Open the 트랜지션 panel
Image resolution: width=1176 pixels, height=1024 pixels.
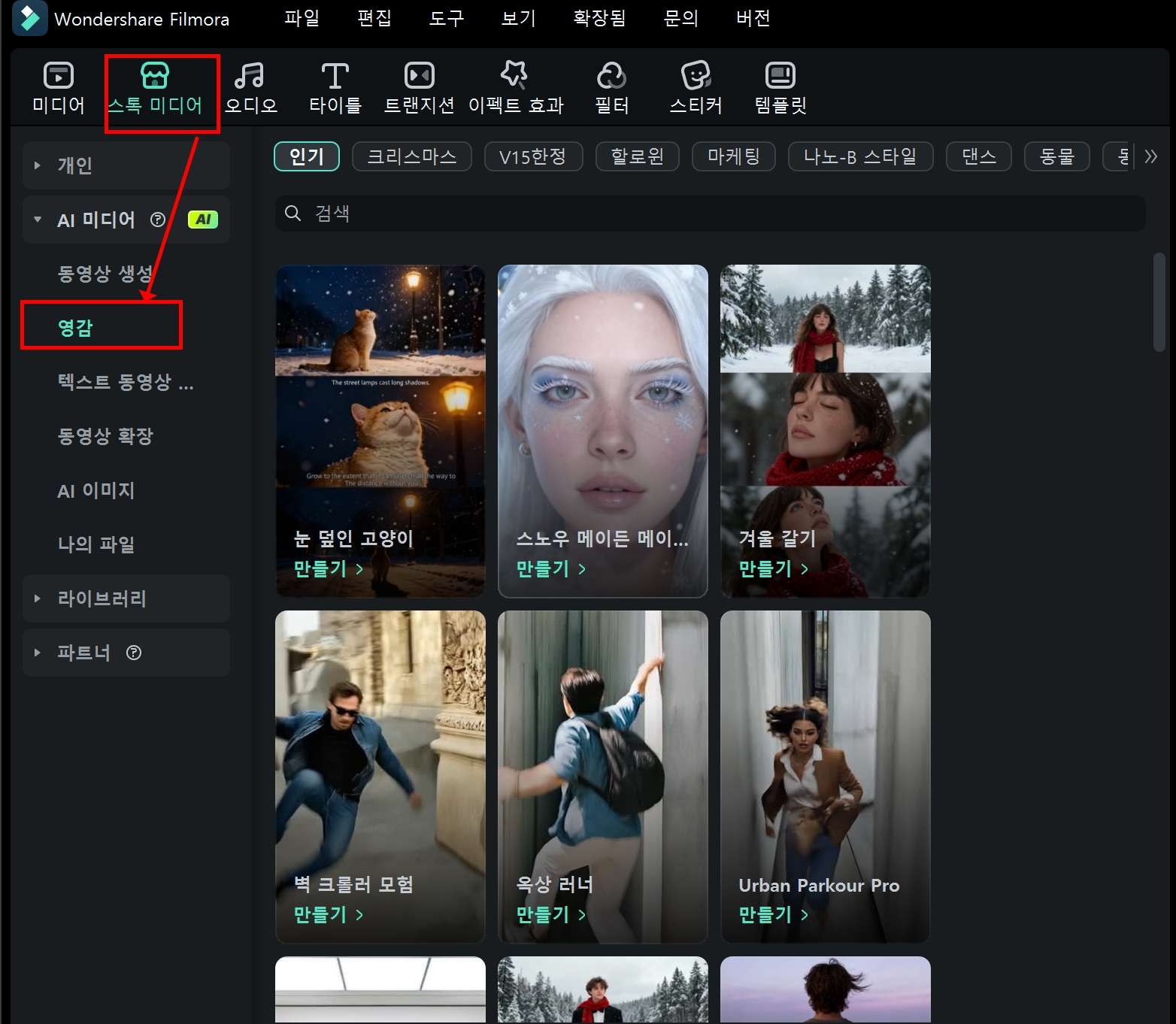(419, 86)
